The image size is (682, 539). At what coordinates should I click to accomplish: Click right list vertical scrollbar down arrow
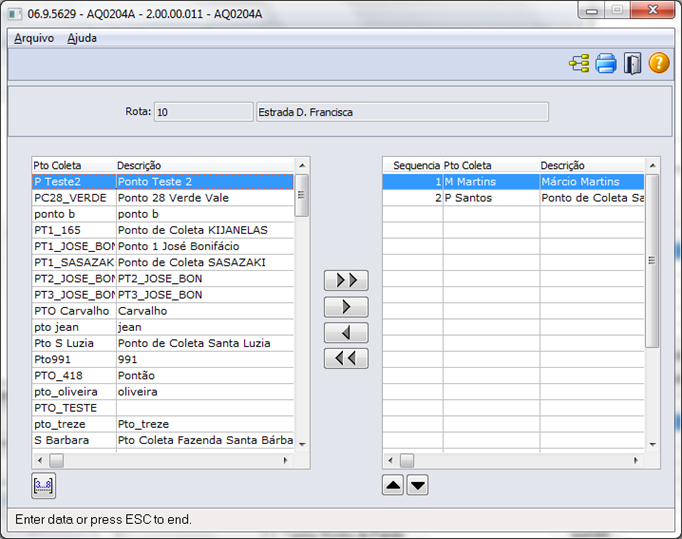click(652, 445)
